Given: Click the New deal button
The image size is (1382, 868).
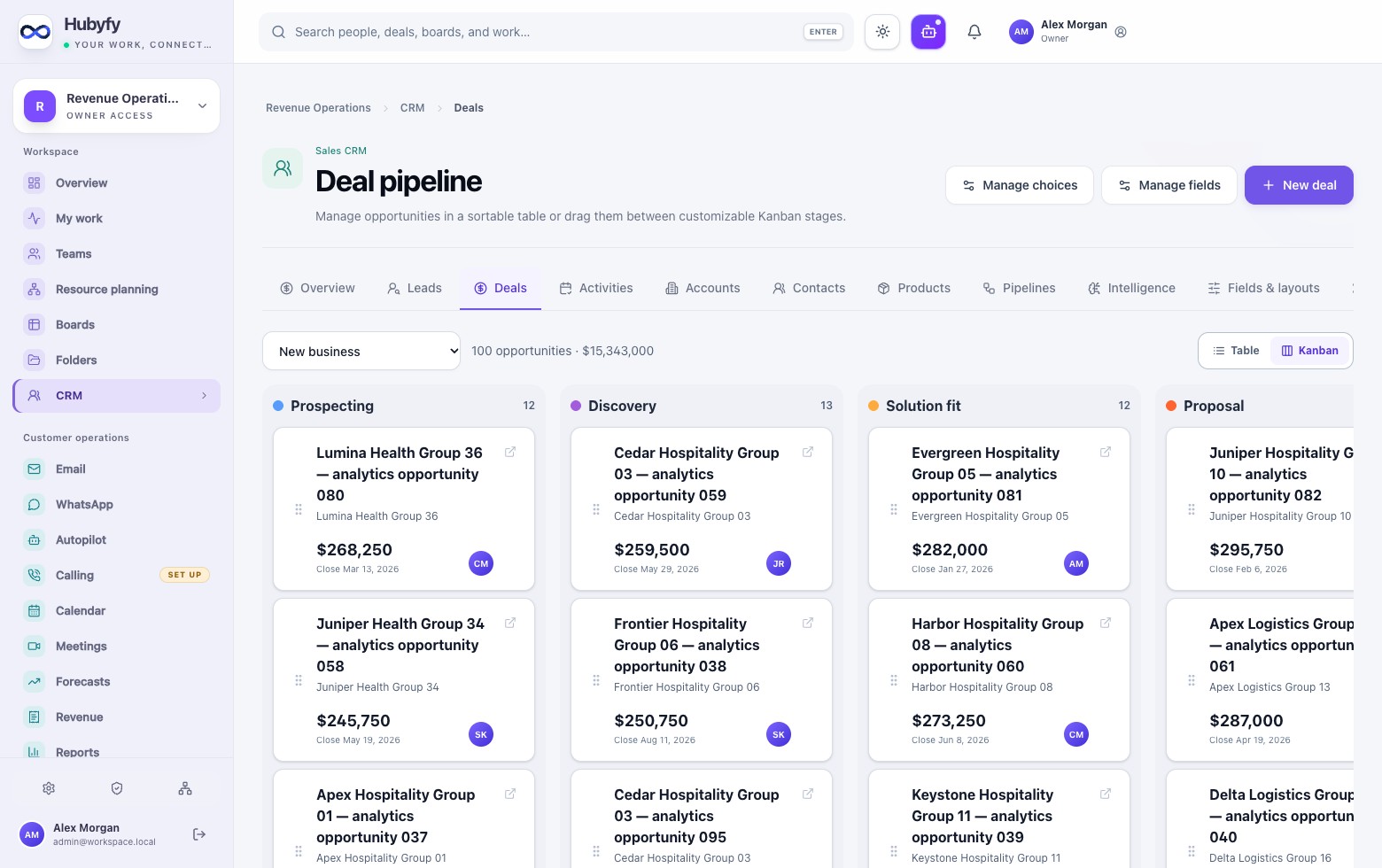Looking at the screenshot, I should click(1299, 185).
